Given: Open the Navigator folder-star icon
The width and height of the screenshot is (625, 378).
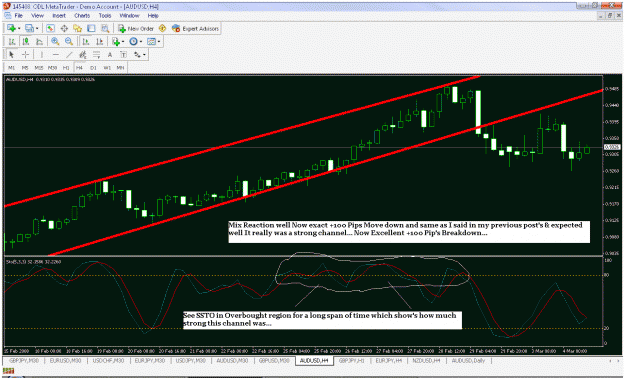Looking at the screenshot, I should pyautogui.click(x=77, y=28).
